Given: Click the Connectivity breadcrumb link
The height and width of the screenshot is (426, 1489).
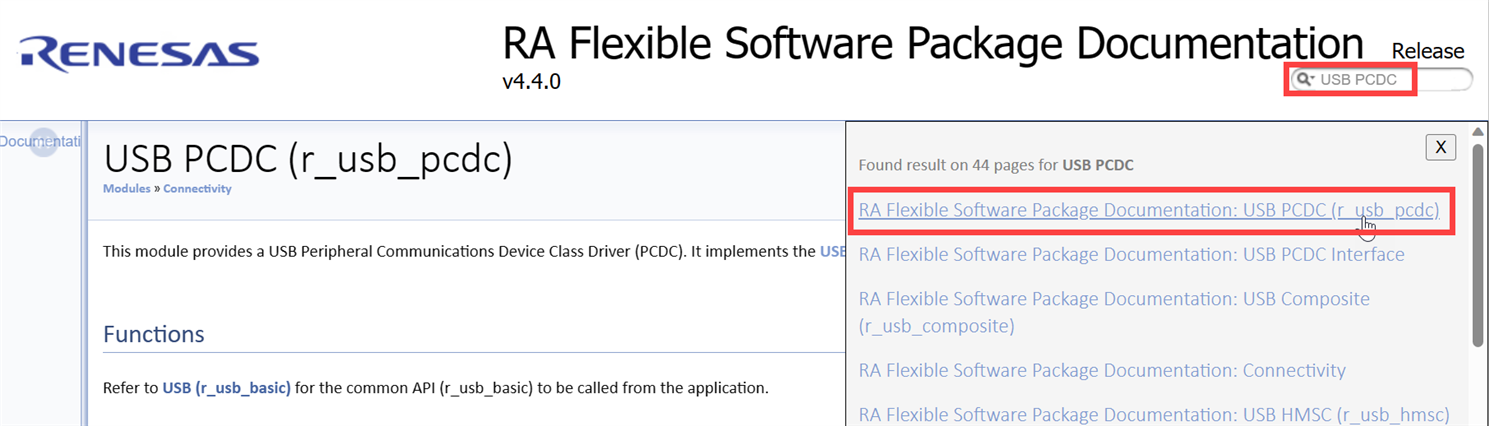Looking at the screenshot, I should pyautogui.click(x=197, y=188).
